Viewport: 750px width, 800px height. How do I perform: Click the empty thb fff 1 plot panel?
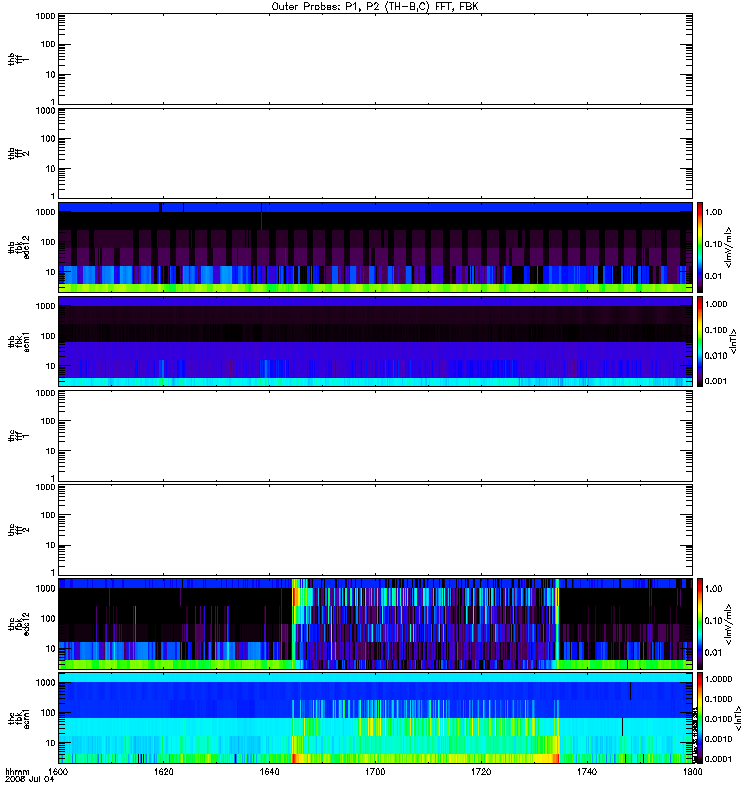point(375,59)
